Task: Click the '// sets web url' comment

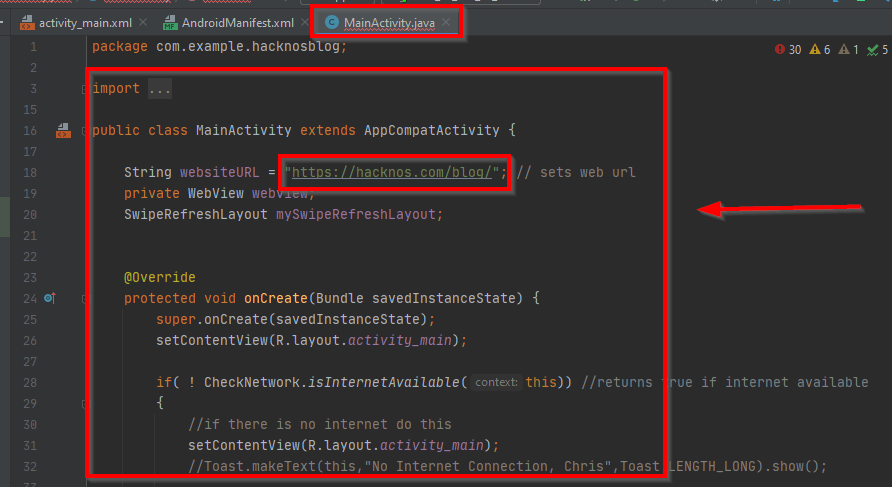Action: (576, 172)
